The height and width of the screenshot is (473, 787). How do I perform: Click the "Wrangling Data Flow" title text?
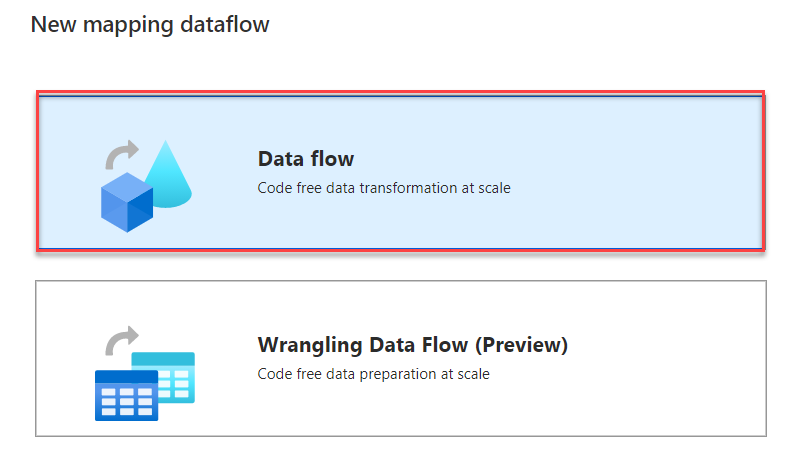(362, 345)
